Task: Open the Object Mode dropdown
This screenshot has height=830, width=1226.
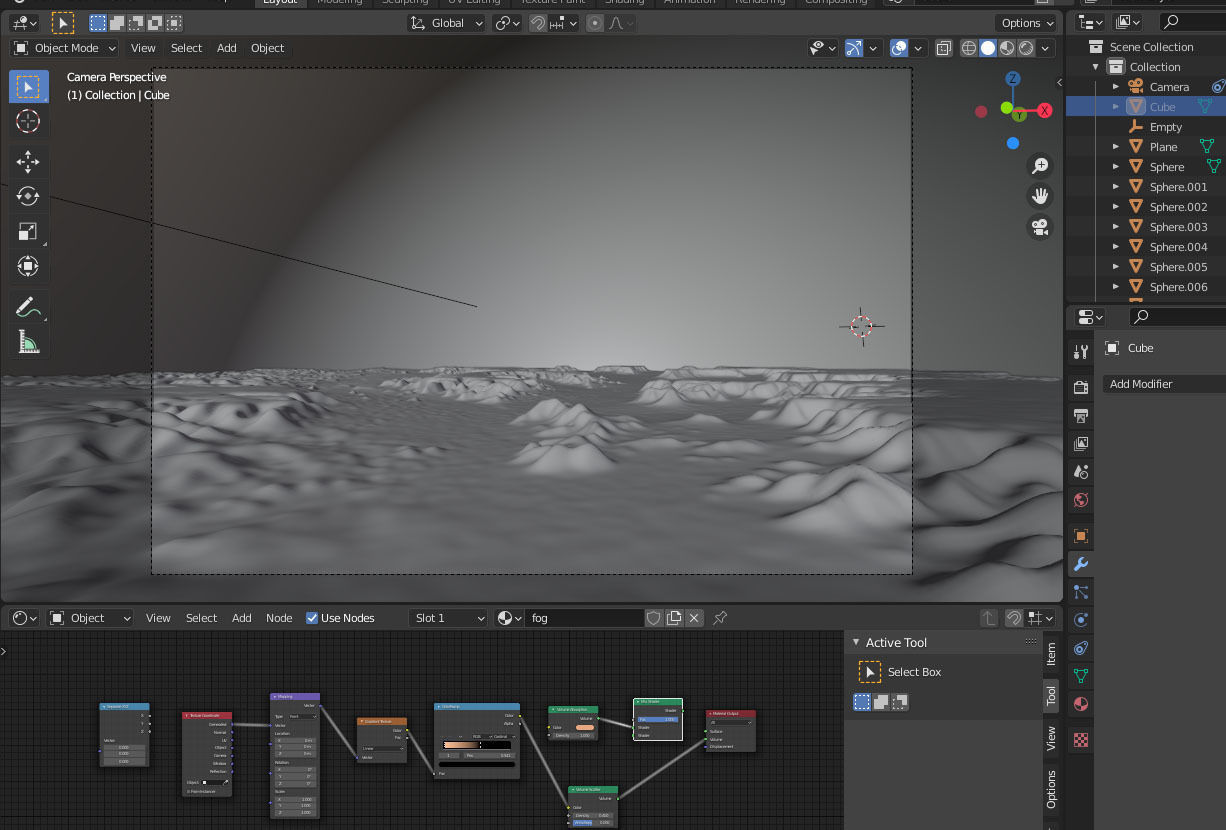Action: (x=65, y=48)
